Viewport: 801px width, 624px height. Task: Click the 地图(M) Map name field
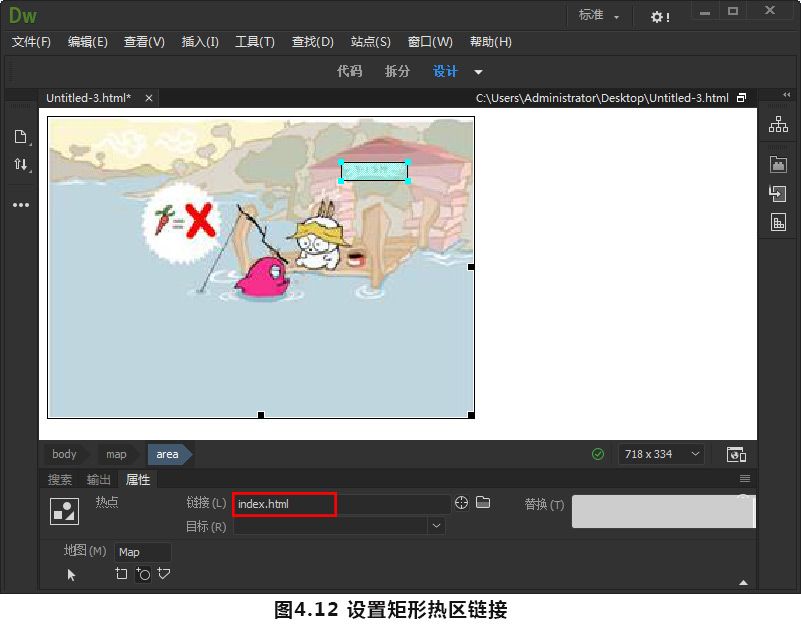143,552
